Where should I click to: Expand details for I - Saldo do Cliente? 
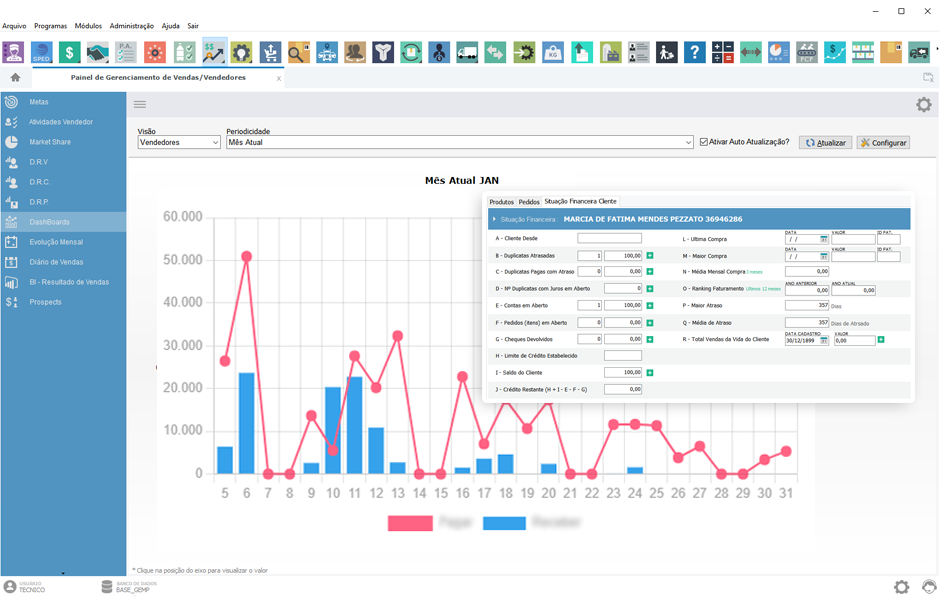pos(649,373)
